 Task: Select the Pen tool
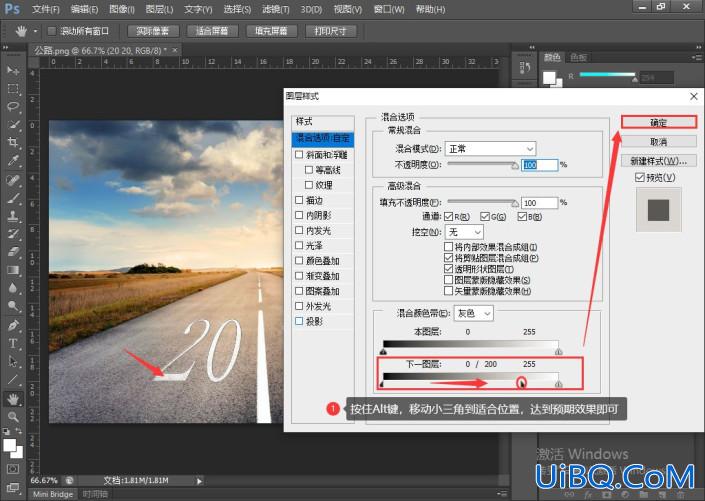coord(13,325)
